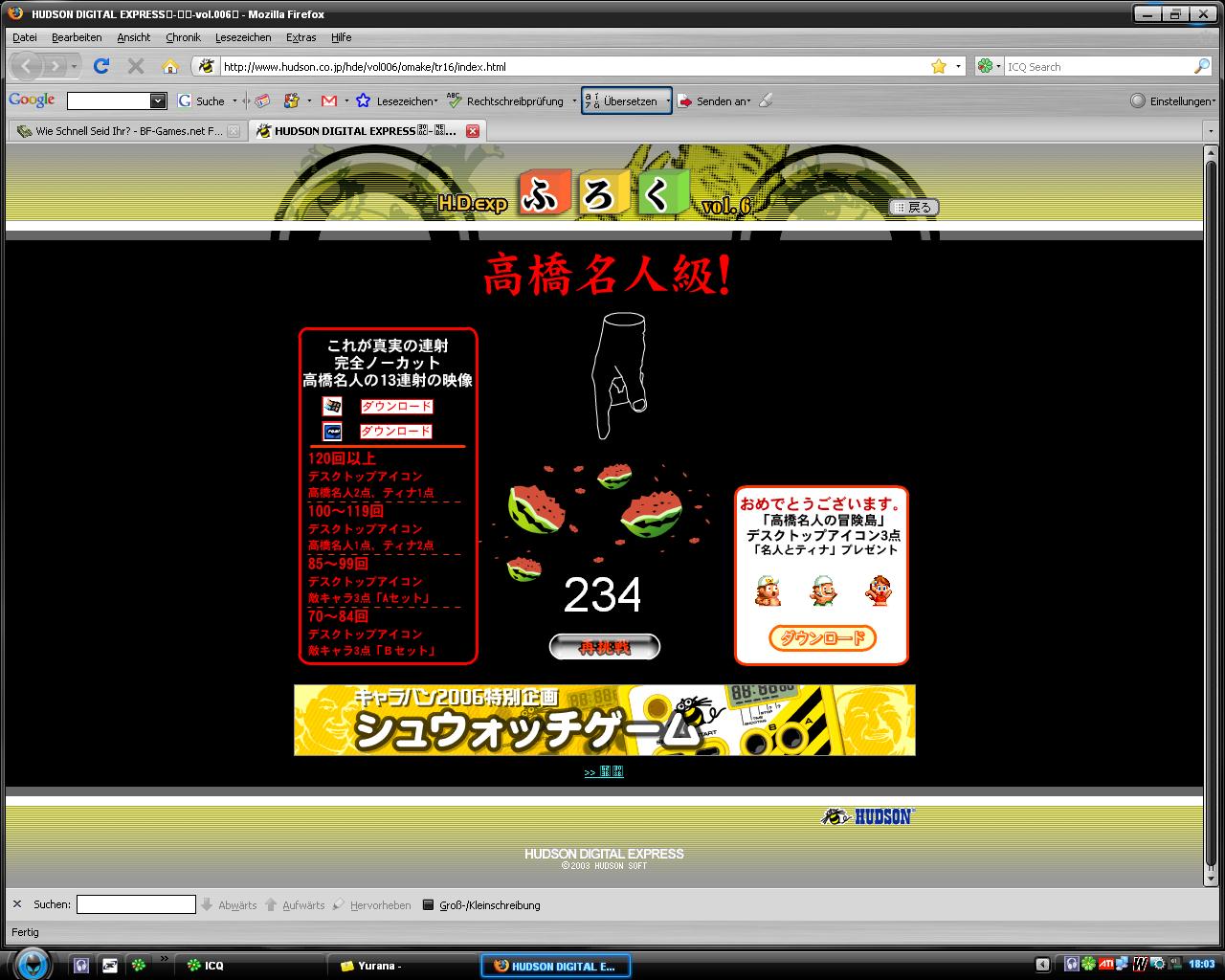The image size is (1225, 980).
Task: Open the Suche button dropdown arrow
Action: click(234, 100)
